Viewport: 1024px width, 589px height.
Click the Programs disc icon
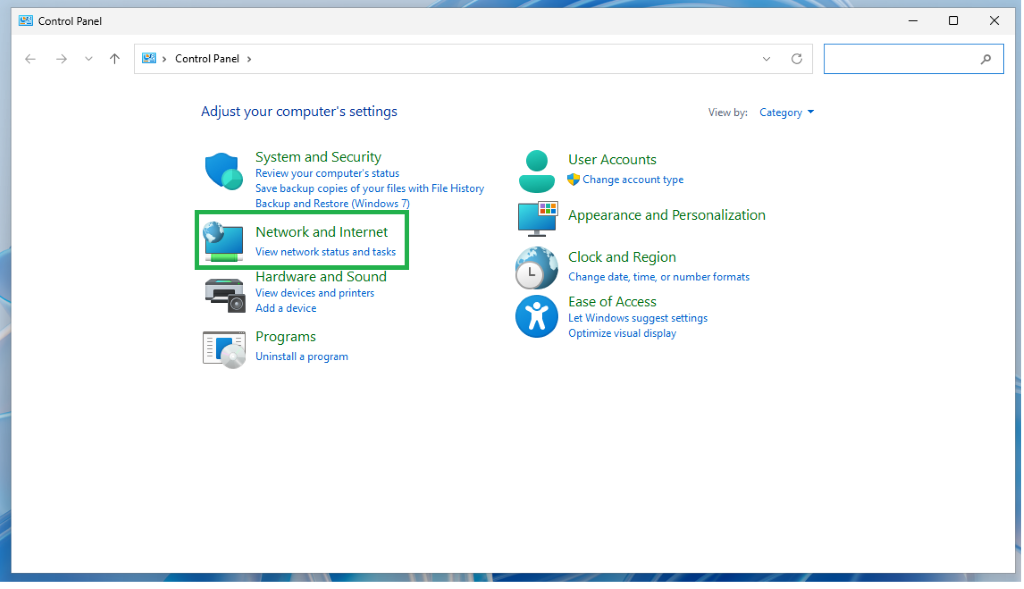224,349
